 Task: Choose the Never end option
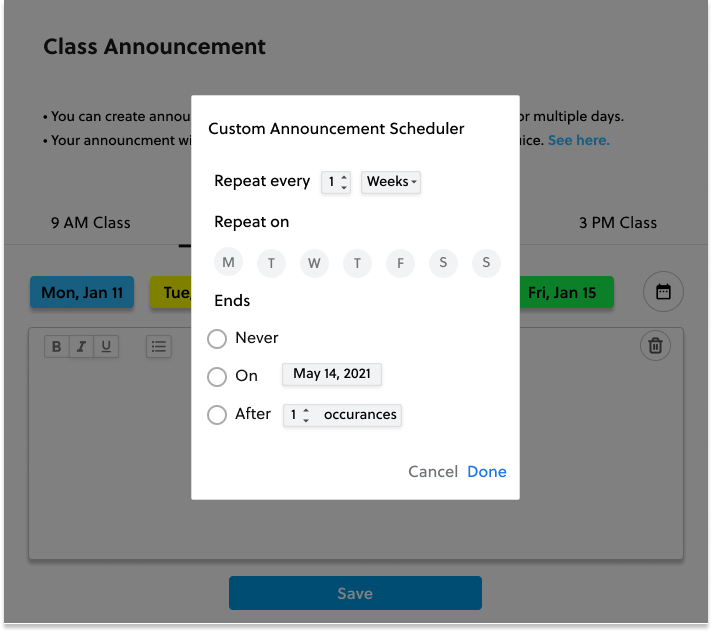[x=217, y=339]
